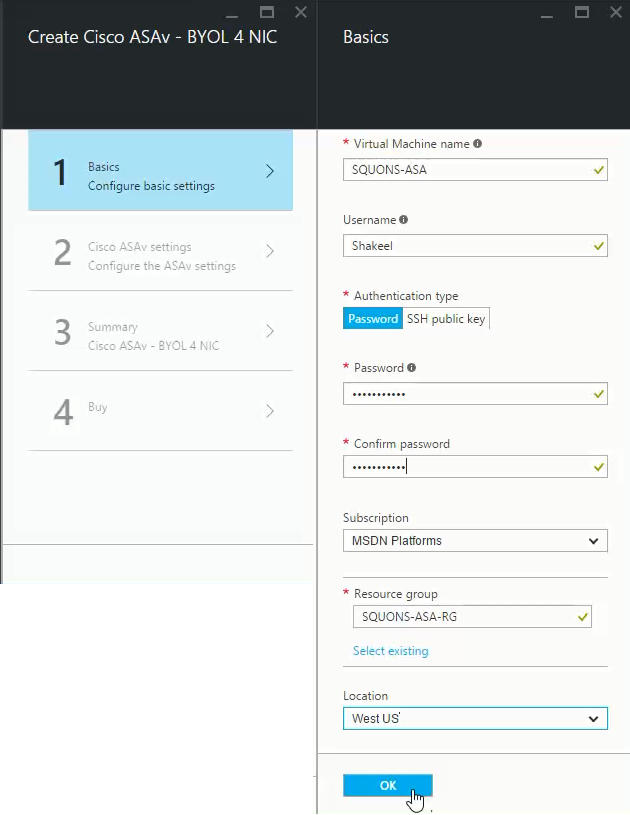Open step 3 Summary chevron

[270, 331]
